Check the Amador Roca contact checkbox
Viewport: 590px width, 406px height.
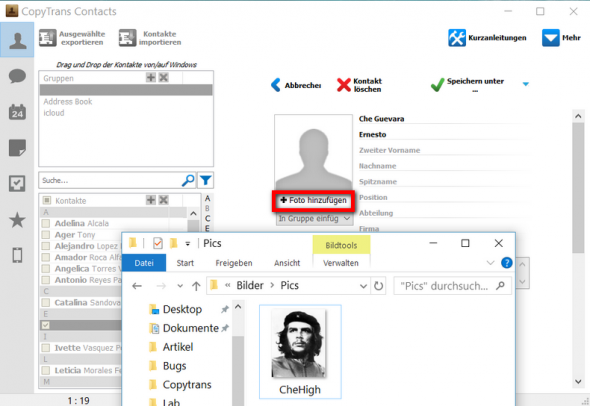[x=46, y=257]
